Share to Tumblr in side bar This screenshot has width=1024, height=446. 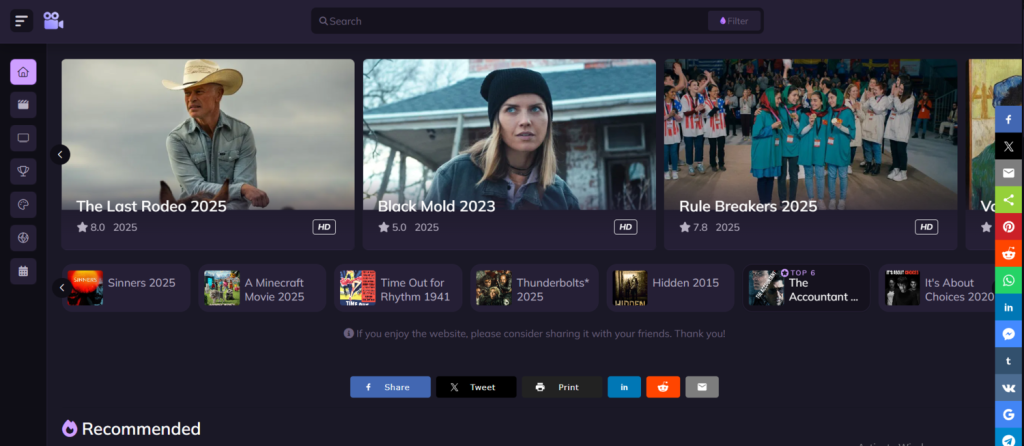[1009, 360]
